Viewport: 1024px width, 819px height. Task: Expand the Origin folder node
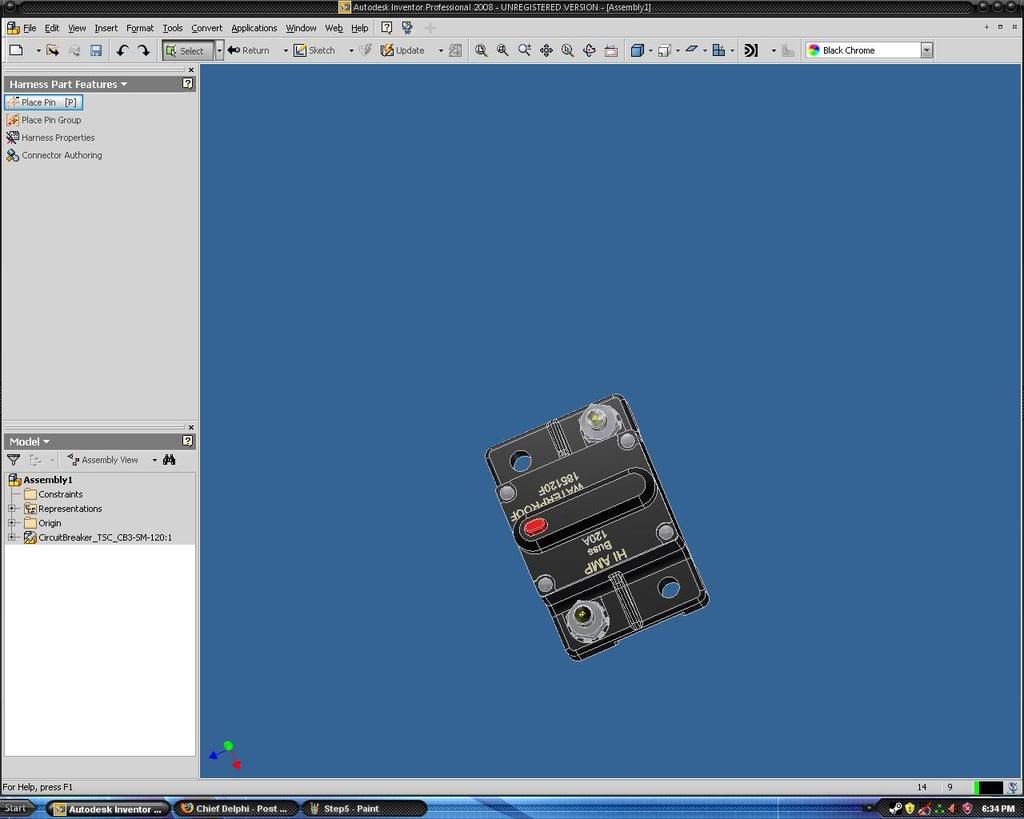coord(12,523)
